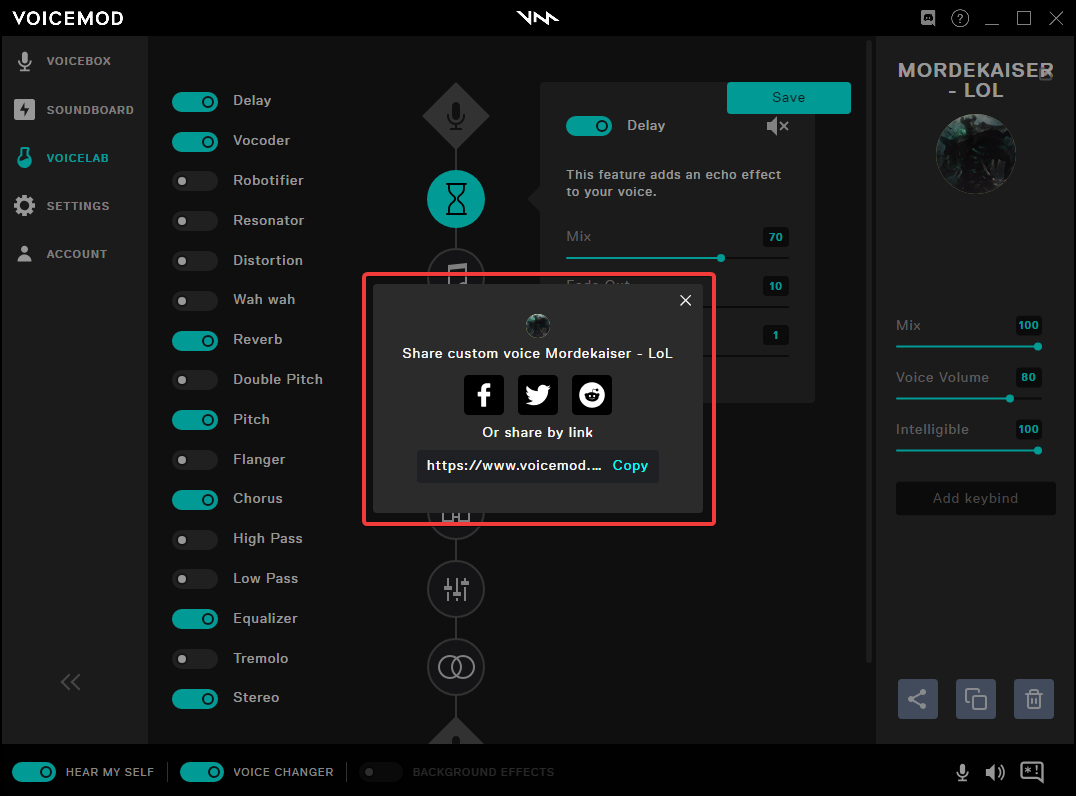Image resolution: width=1076 pixels, height=796 pixels.
Task: Adjust the voice Mix slider in right panel
Action: 968,347
